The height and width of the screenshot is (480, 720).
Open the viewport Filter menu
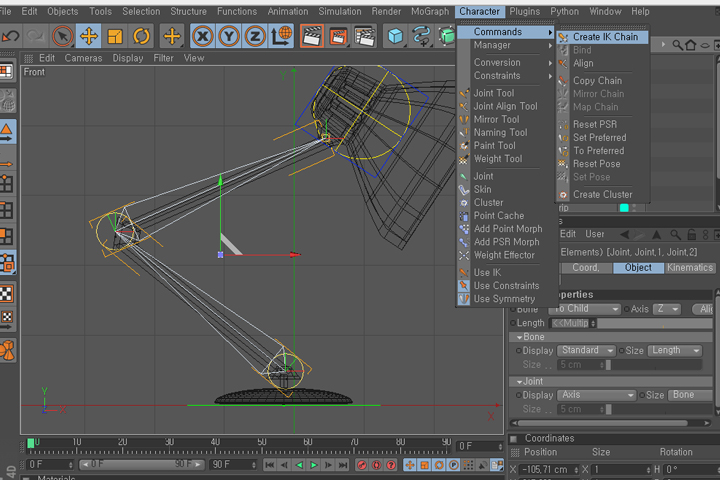point(163,58)
